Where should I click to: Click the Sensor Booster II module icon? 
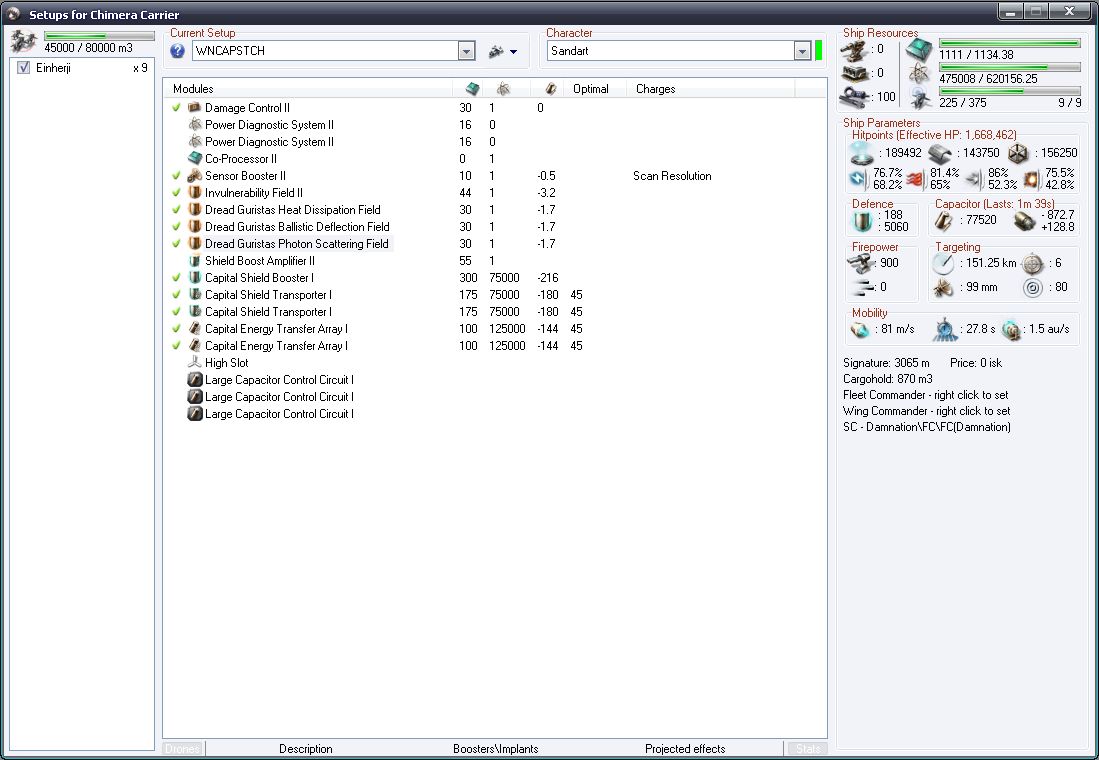tap(195, 175)
